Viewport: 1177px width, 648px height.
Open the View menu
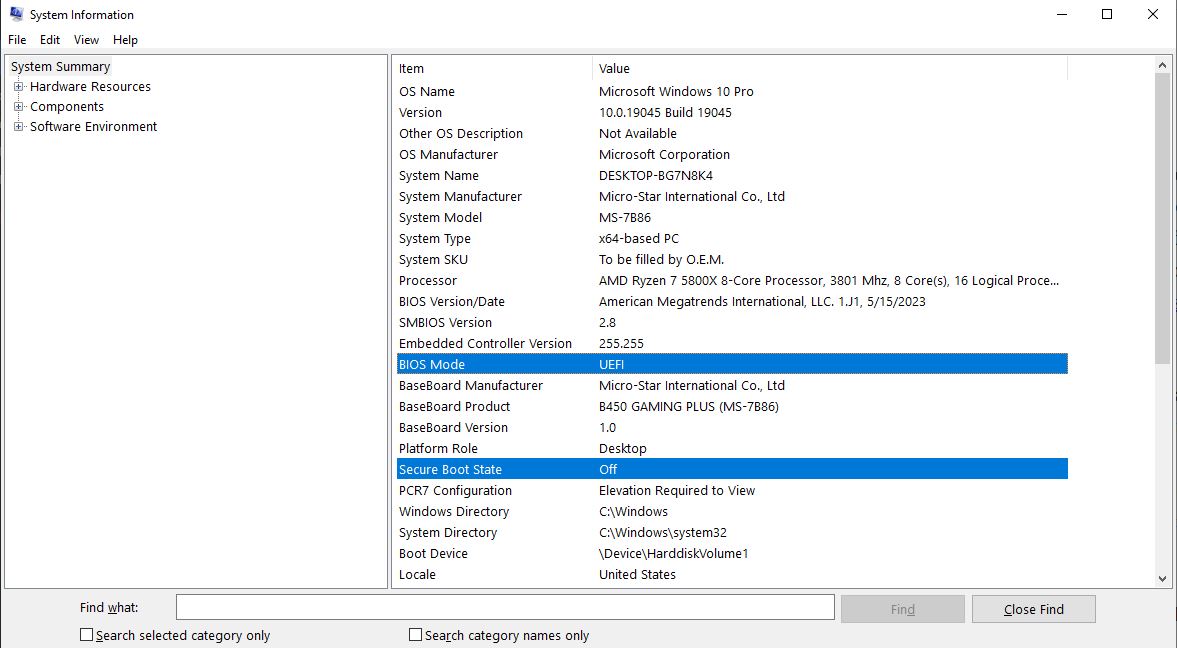[x=86, y=40]
